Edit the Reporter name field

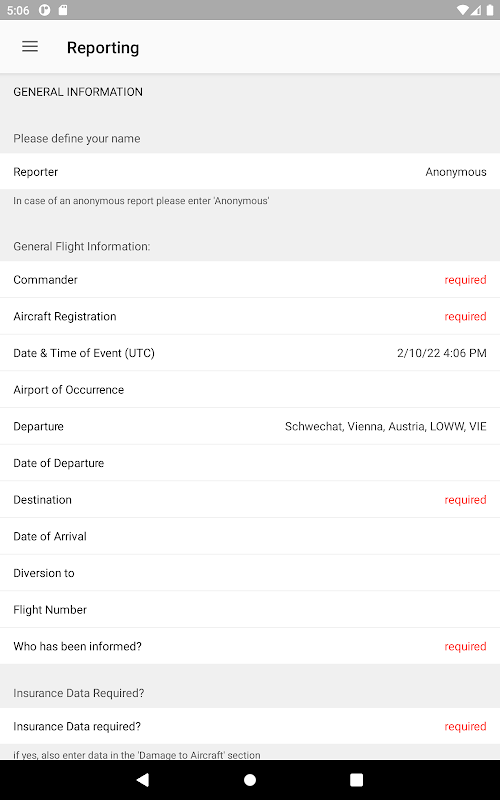[x=250, y=171]
